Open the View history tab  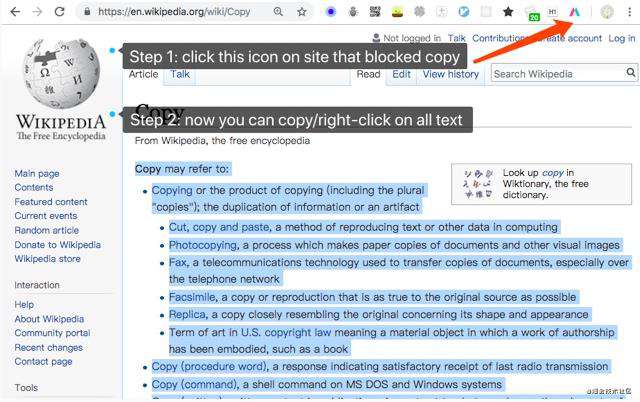[451, 74]
